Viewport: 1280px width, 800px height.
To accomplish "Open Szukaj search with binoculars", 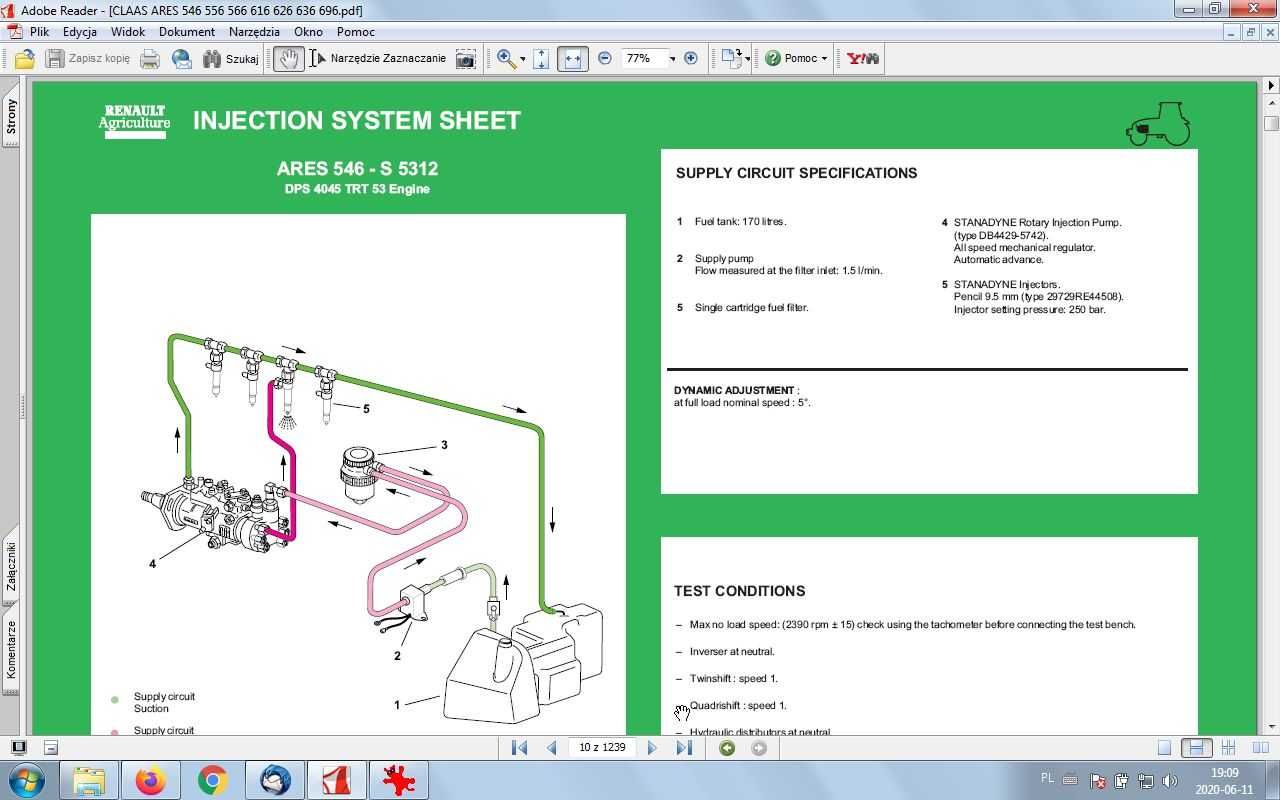I will click(230, 59).
